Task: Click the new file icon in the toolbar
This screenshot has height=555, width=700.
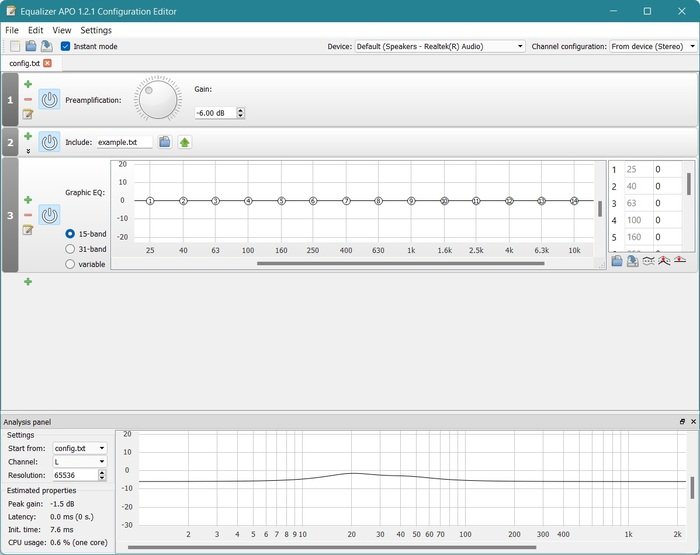Action: click(x=14, y=46)
